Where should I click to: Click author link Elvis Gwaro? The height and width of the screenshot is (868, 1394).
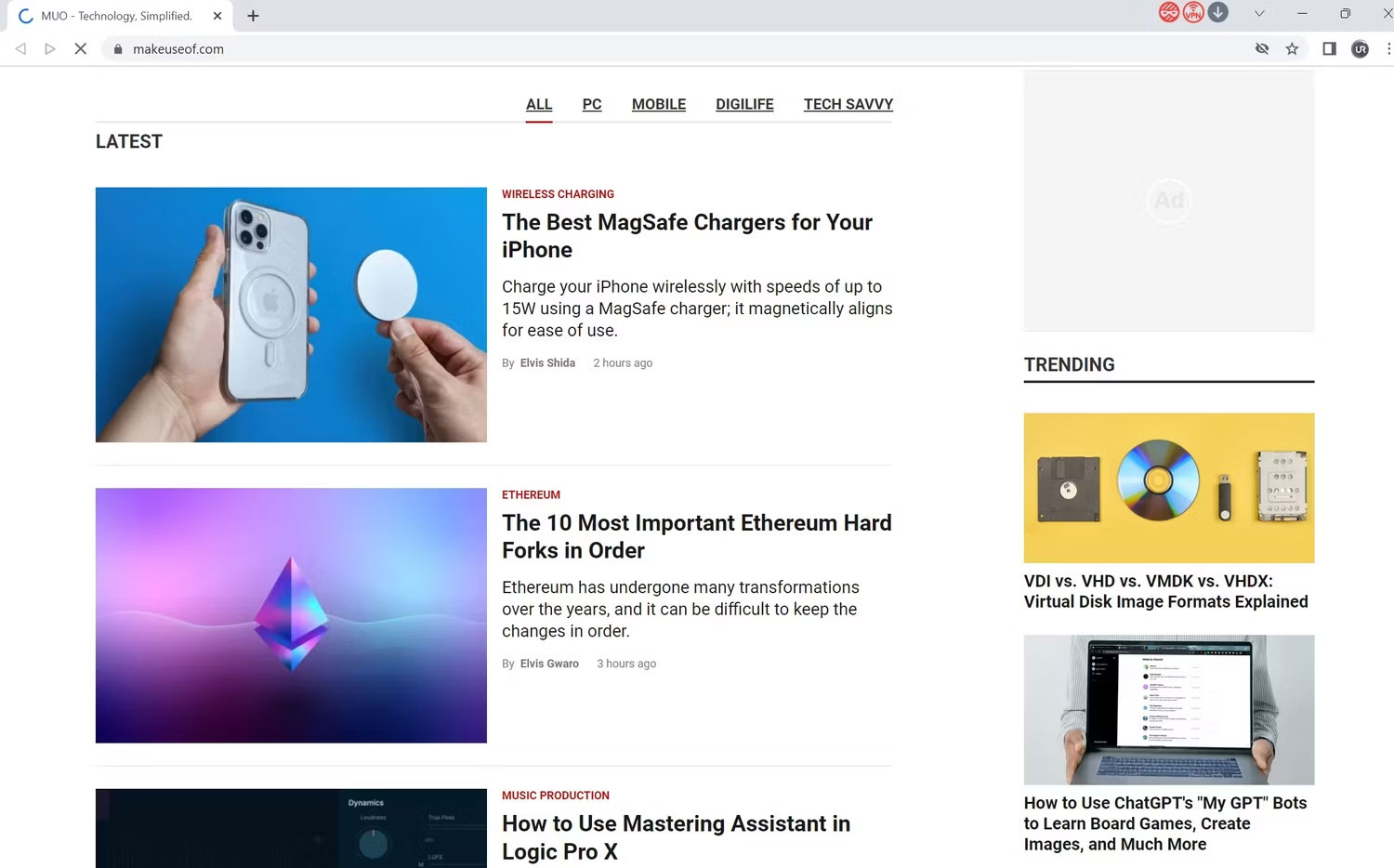click(549, 663)
